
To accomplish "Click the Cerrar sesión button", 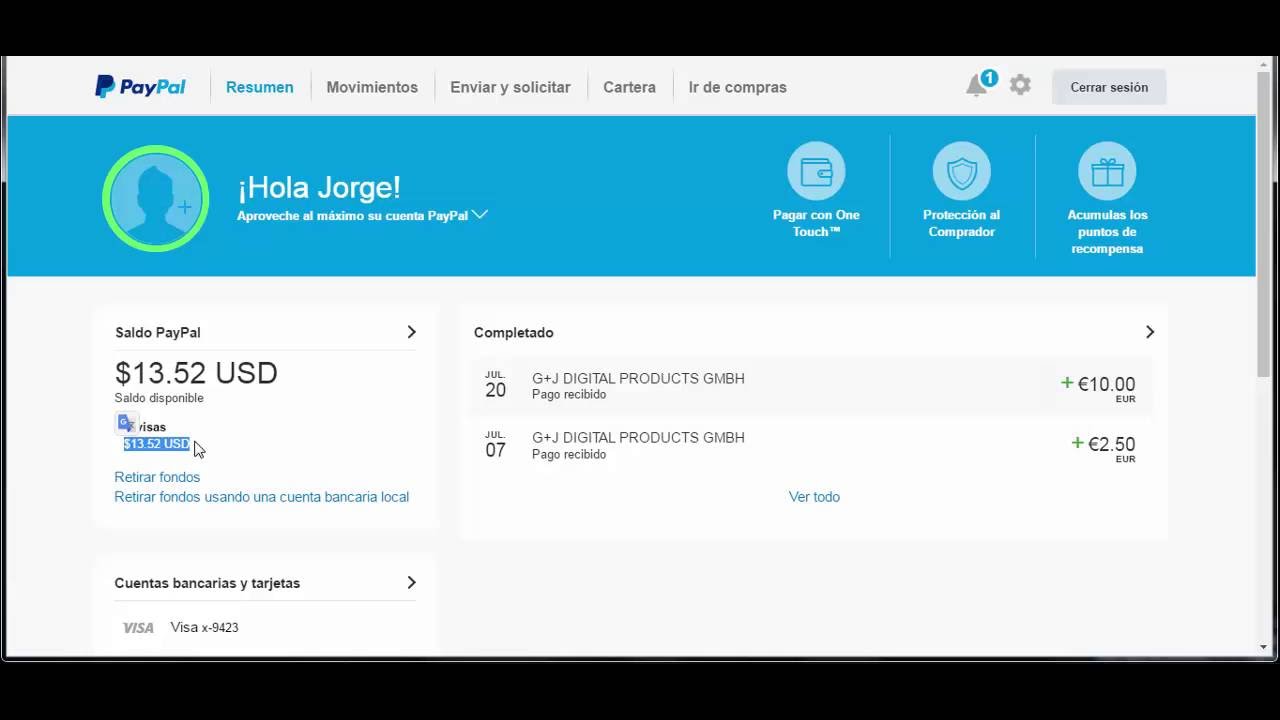I will coord(1109,87).
